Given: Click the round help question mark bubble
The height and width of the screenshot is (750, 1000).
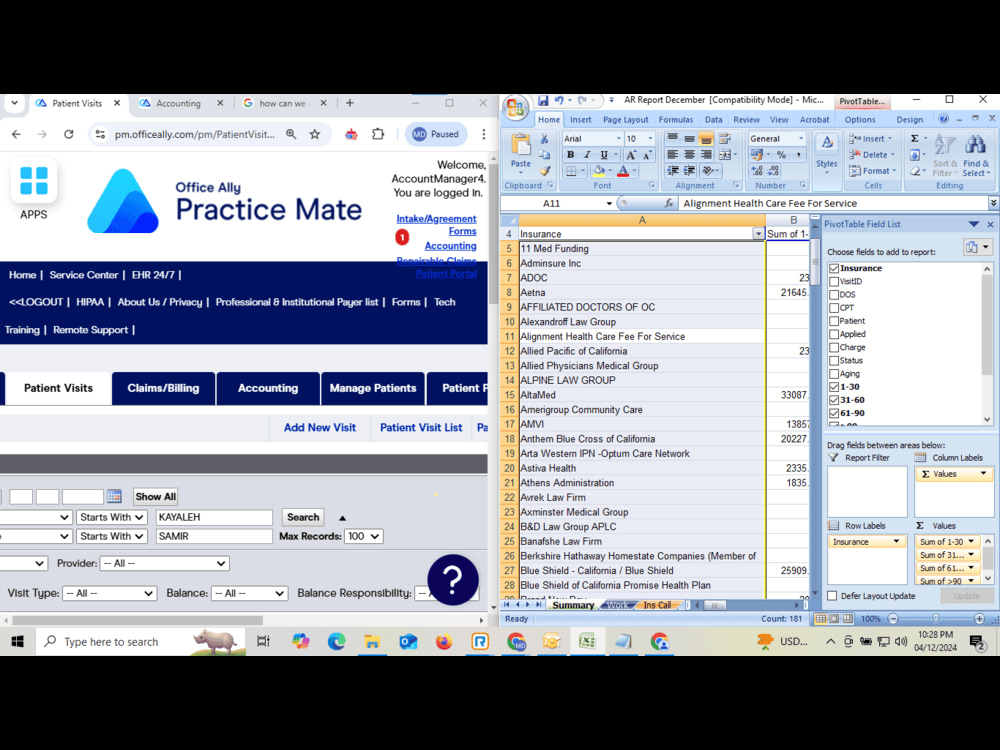Looking at the screenshot, I should point(453,580).
